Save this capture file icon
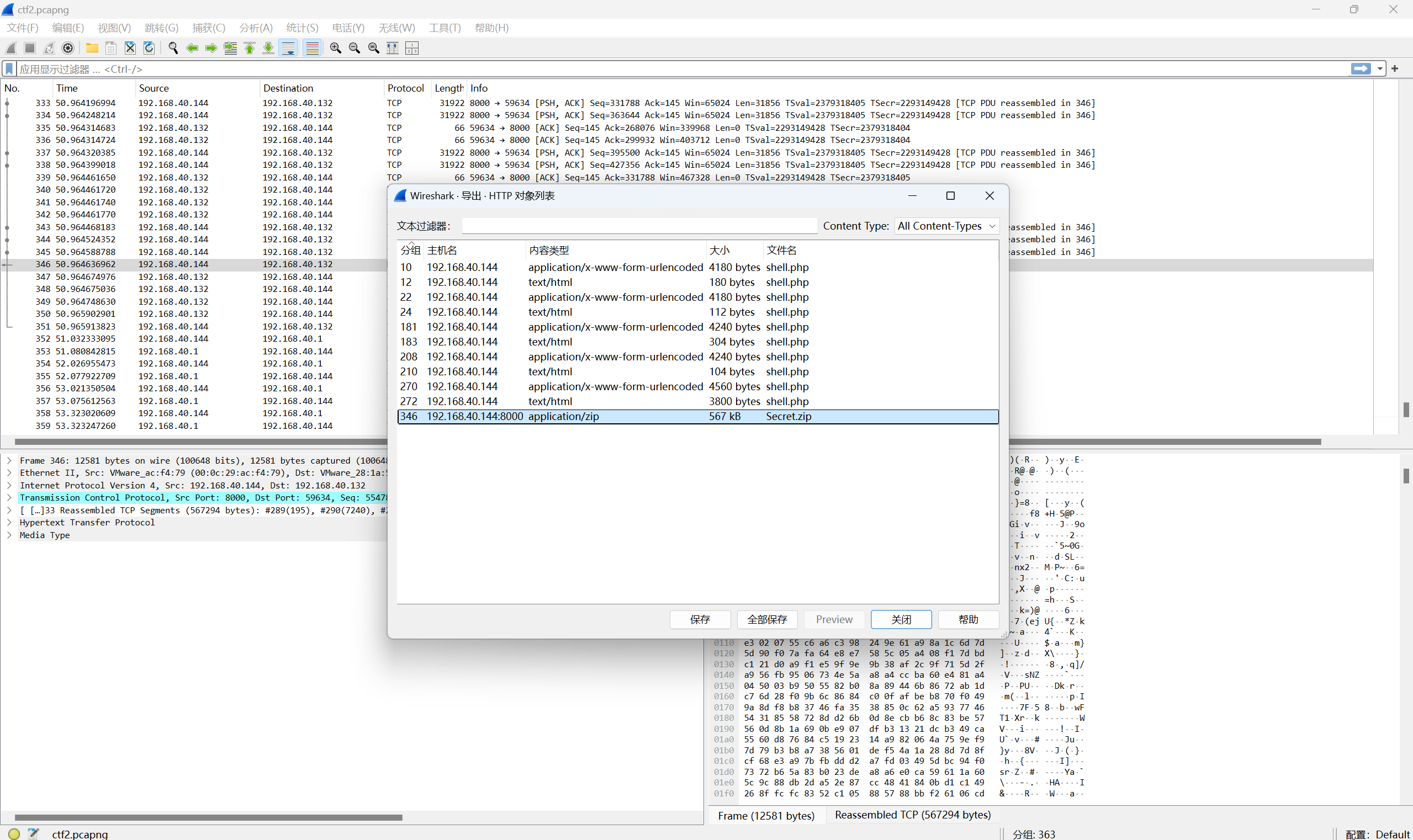 click(x=111, y=48)
